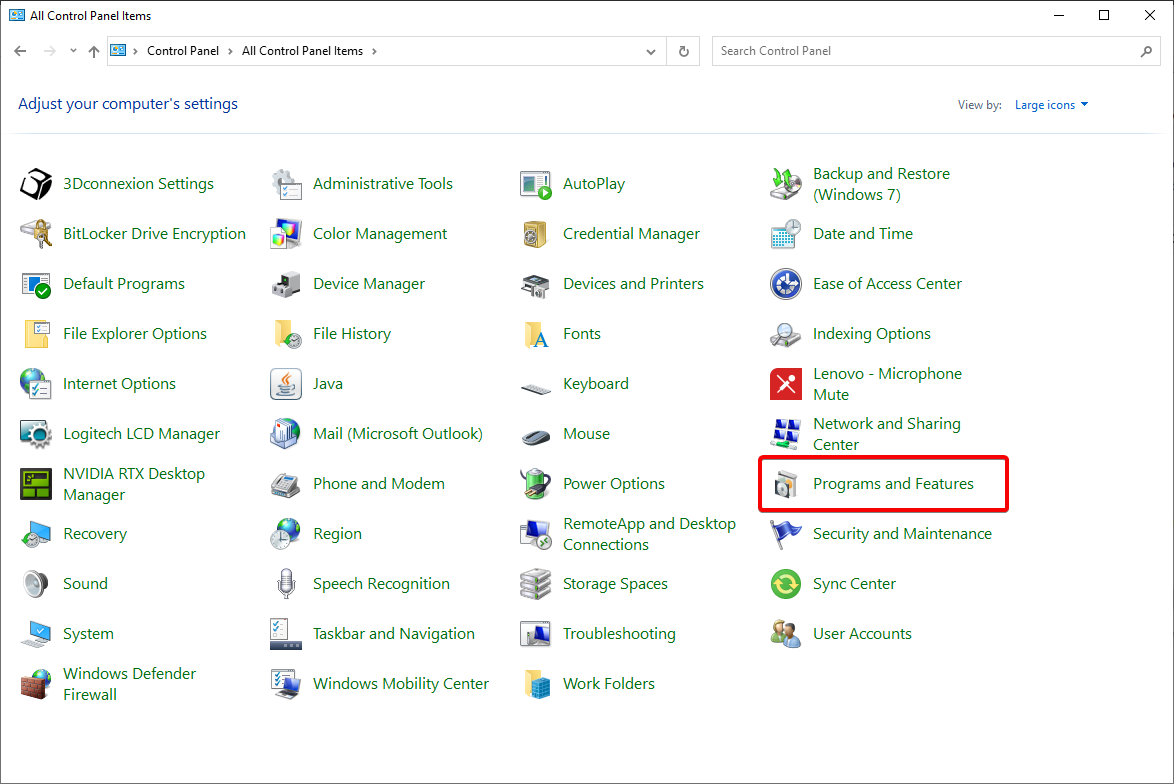The image size is (1174, 784).
Task: Go back with the Back arrow
Action: [x=20, y=51]
